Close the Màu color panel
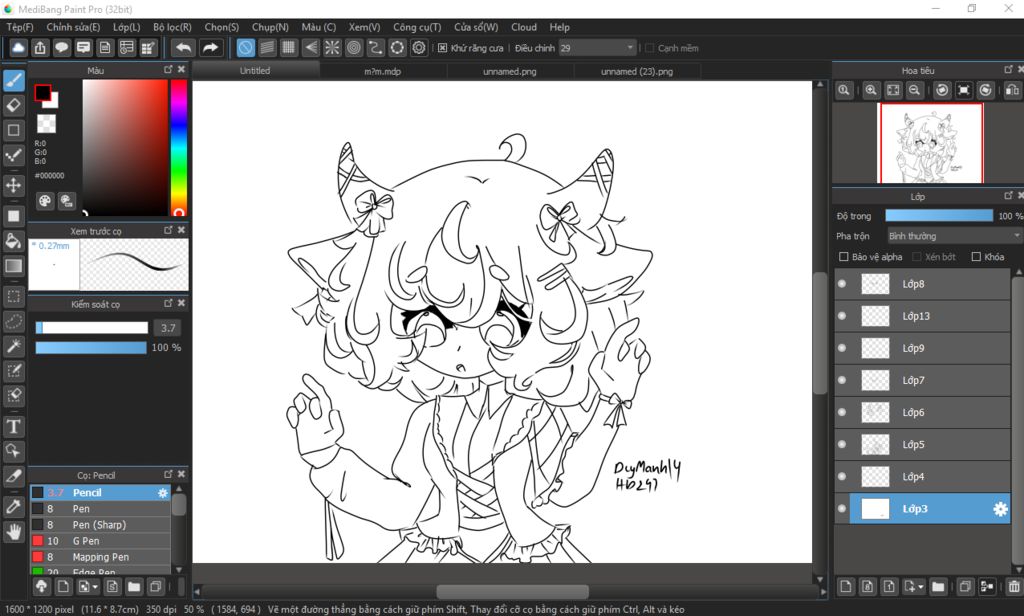1024x616 pixels. tap(182, 69)
